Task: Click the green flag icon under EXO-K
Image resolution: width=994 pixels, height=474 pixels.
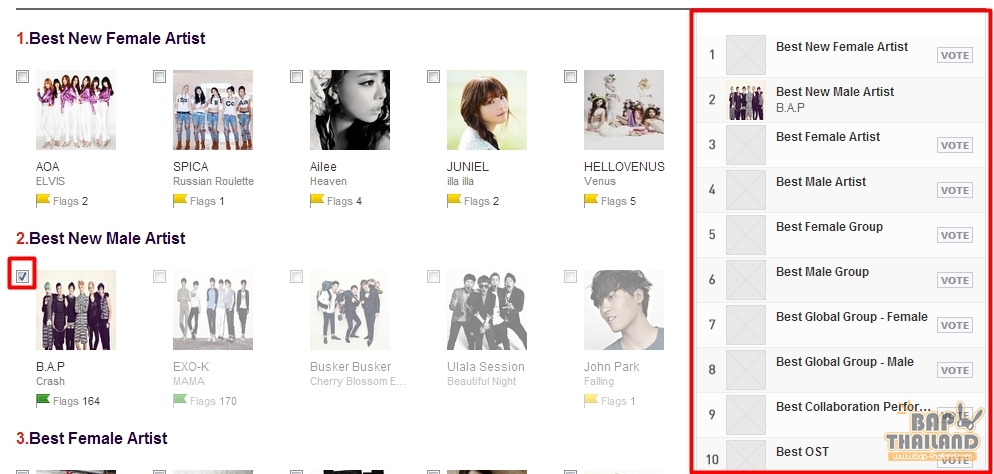Action: pos(180,400)
